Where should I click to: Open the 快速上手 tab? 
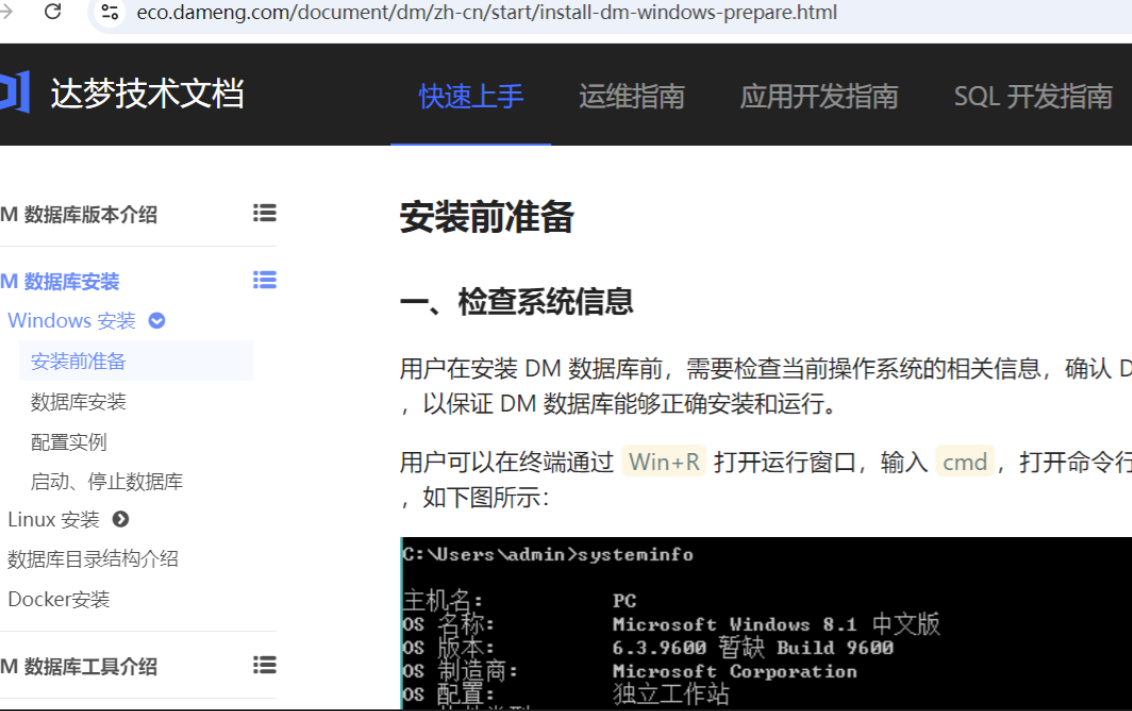pyautogui.click(x=471, y=96)
